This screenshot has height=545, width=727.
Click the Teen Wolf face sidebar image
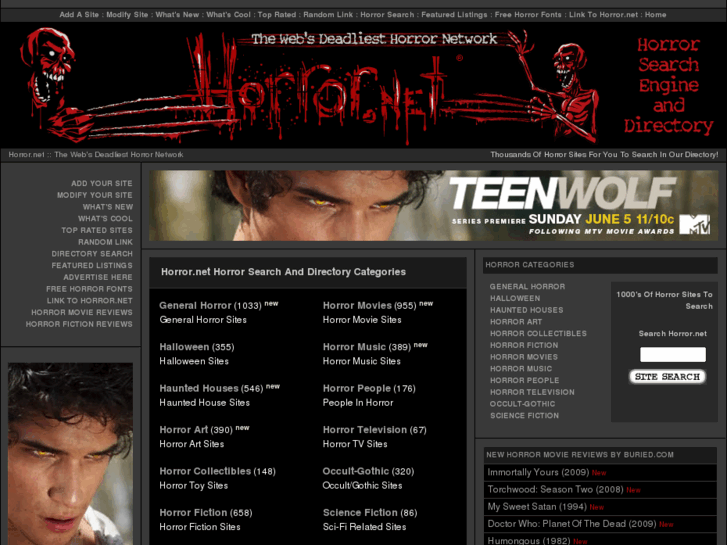(70, 454)
